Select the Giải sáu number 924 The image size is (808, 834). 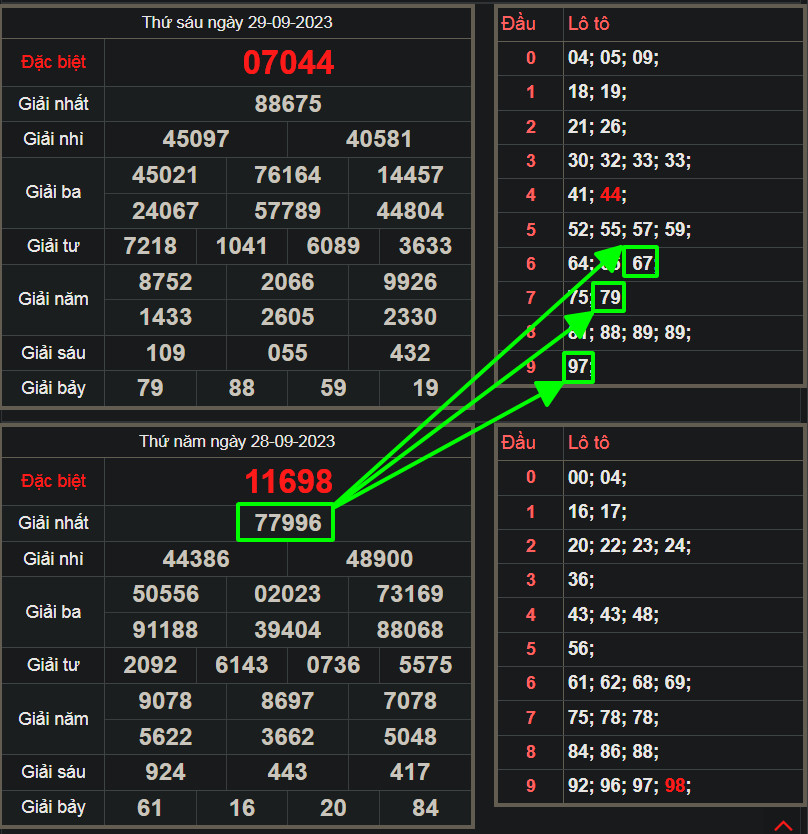165,771
